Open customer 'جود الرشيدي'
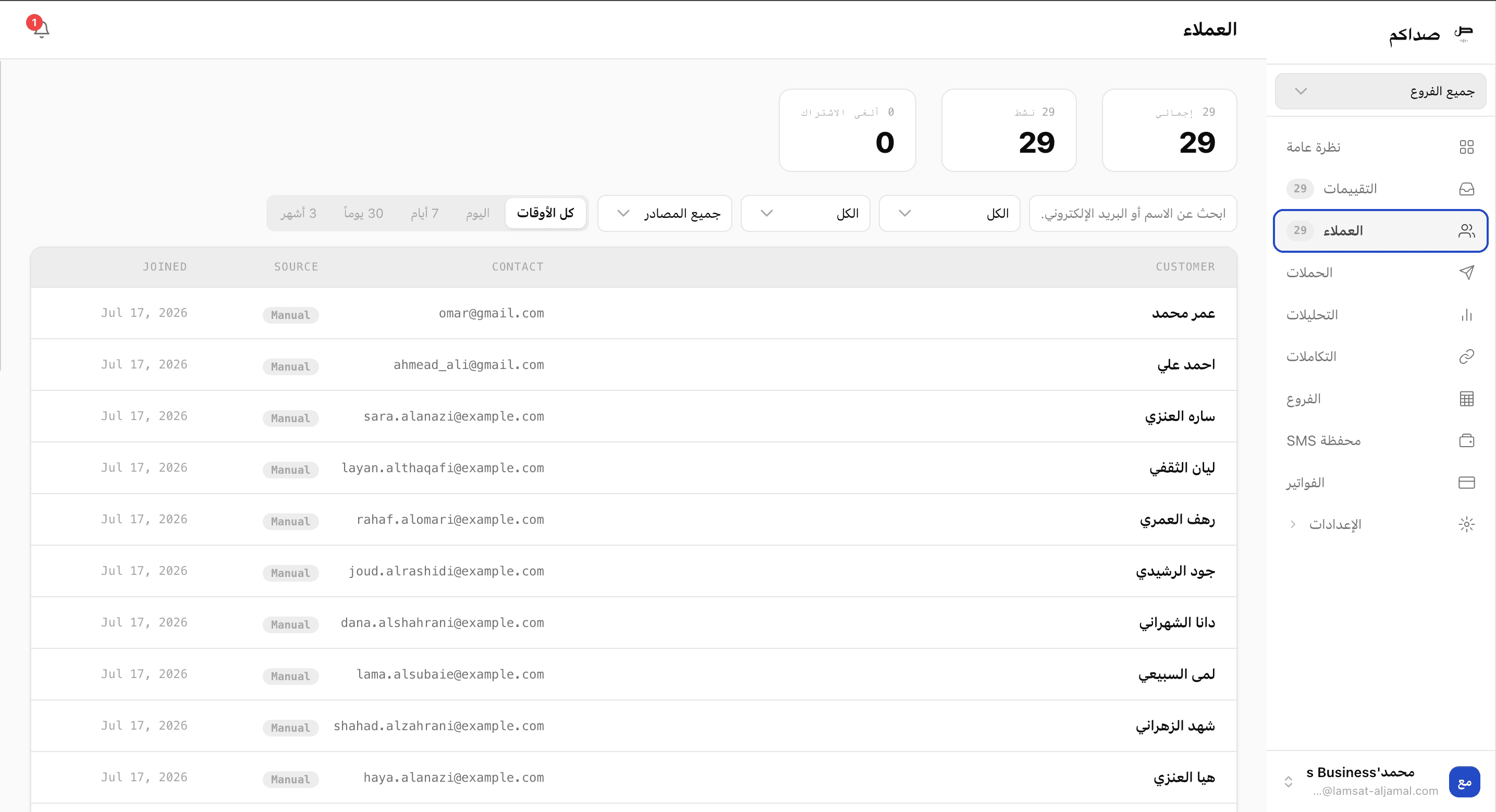Screen dimensions: 1496x812 pos(1175,572)
